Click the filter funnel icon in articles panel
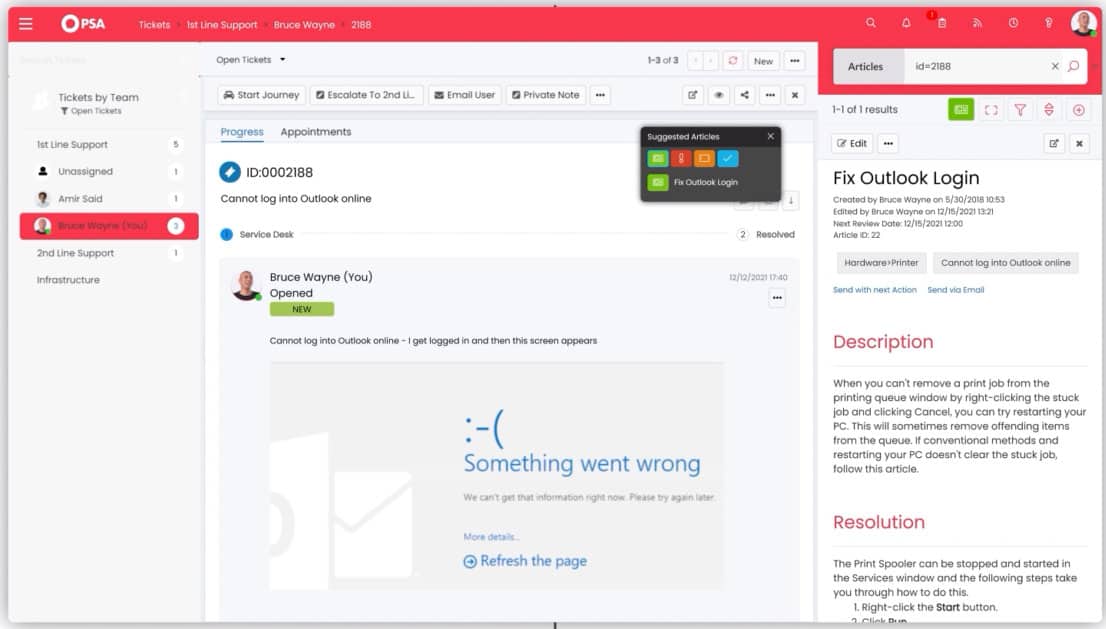Viewport: 1106px width, 629px height. [x=1020, y=110]
